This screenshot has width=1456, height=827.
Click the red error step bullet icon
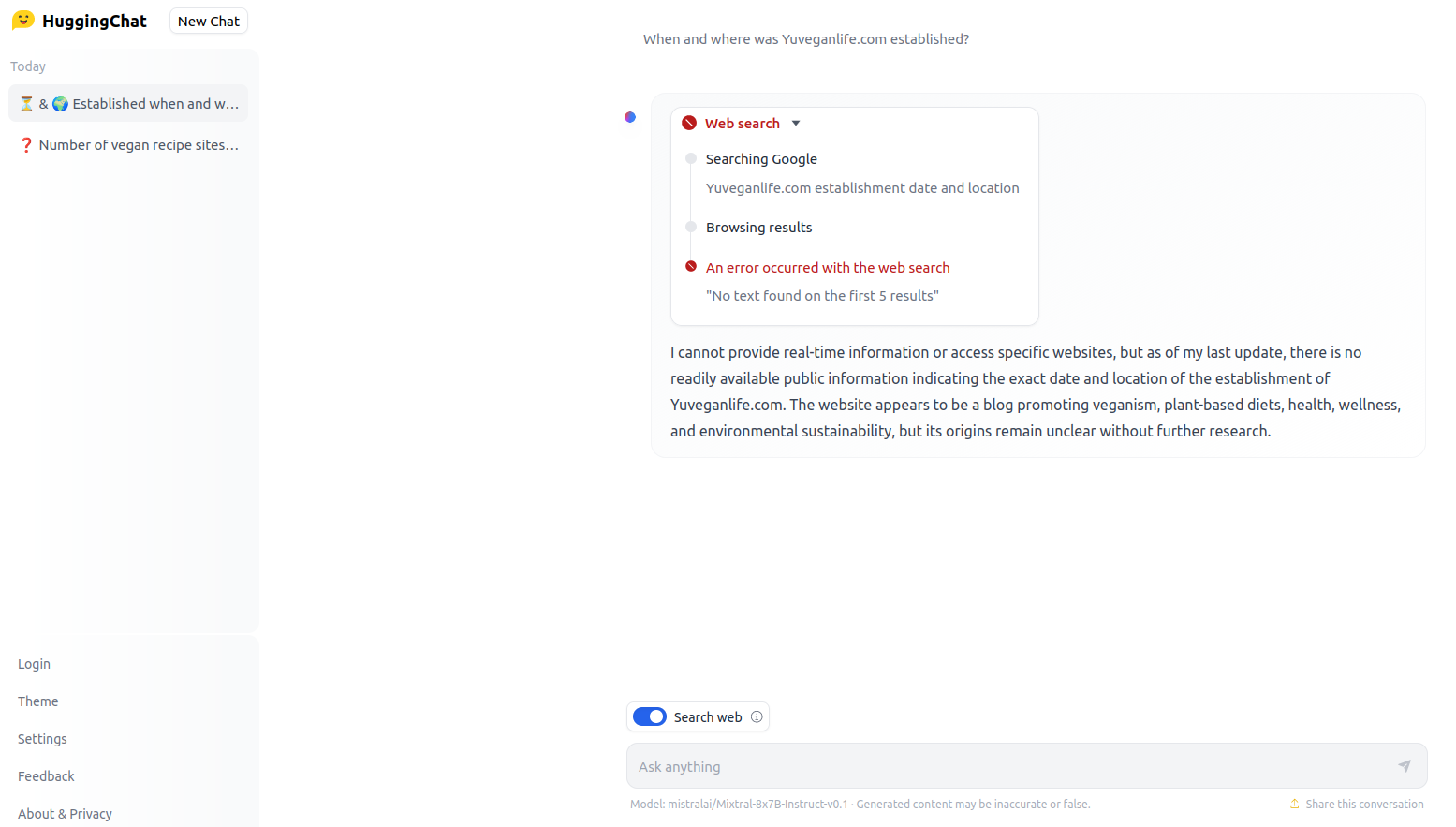[x=691, y=267]
